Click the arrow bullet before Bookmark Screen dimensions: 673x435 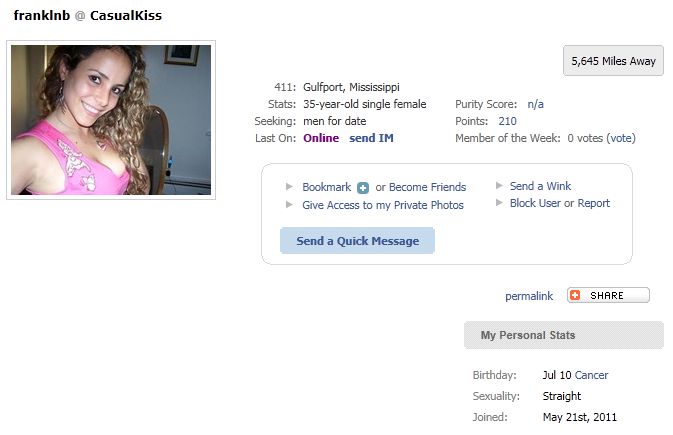(x=289, y=186)
